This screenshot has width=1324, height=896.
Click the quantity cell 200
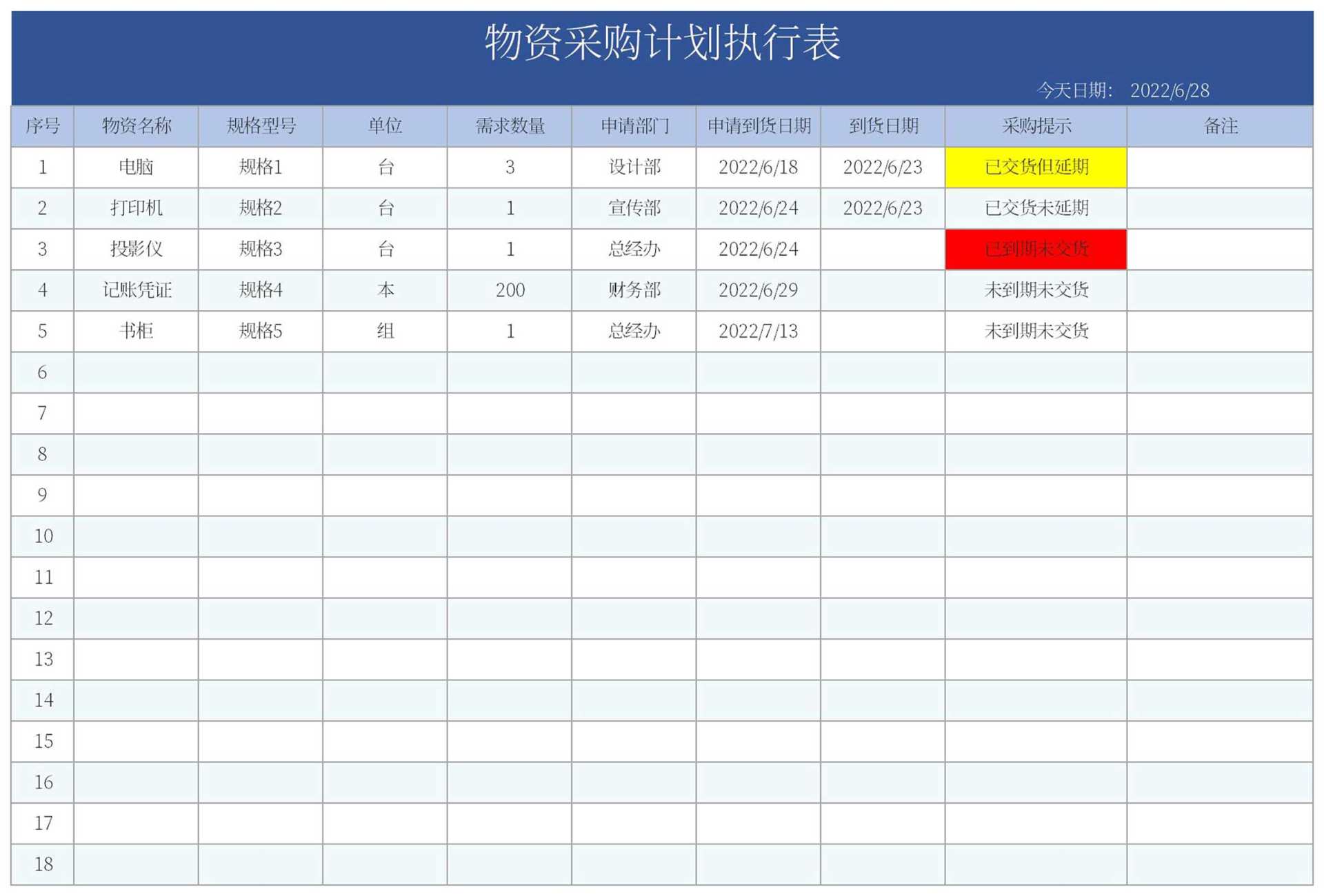(510, 290)
